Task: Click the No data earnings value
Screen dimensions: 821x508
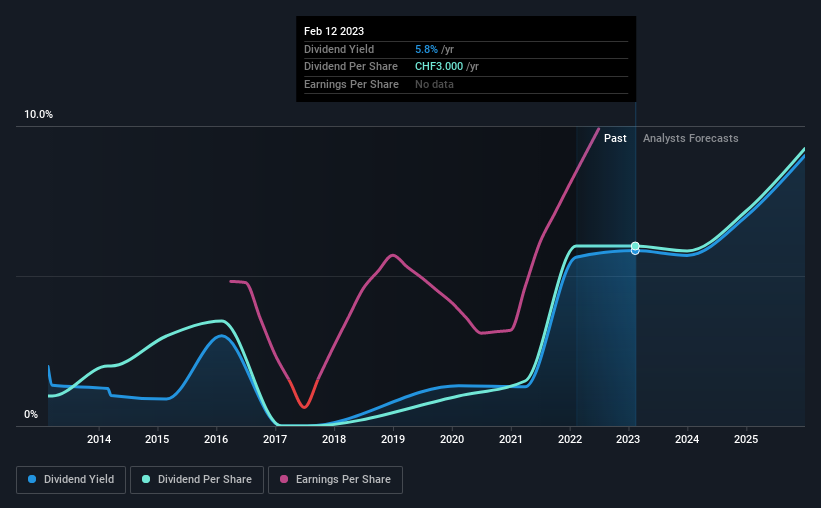Action: point(434,84)
